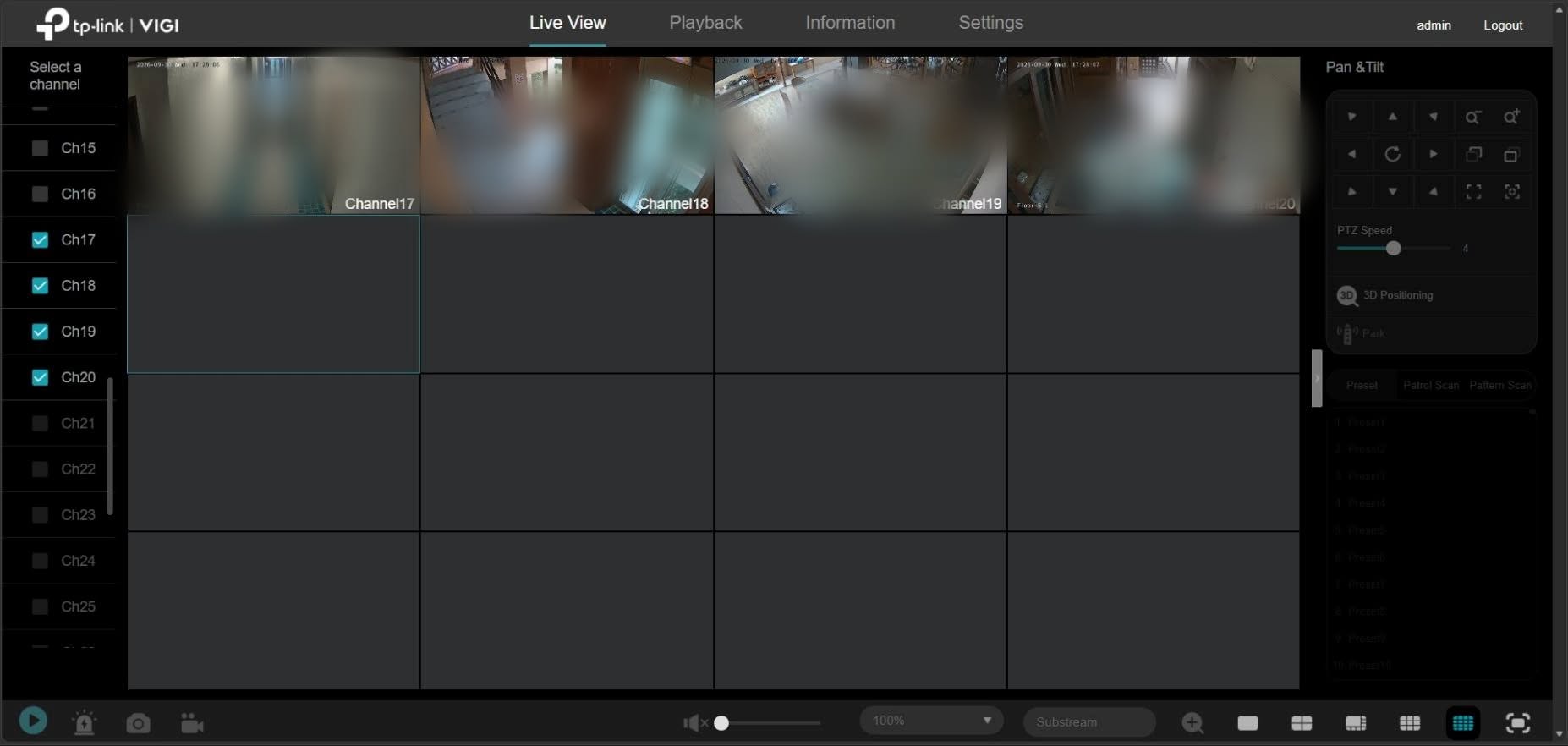Open the Substream selector
The image size is (1568, 746).
(x=1089, y=722)
